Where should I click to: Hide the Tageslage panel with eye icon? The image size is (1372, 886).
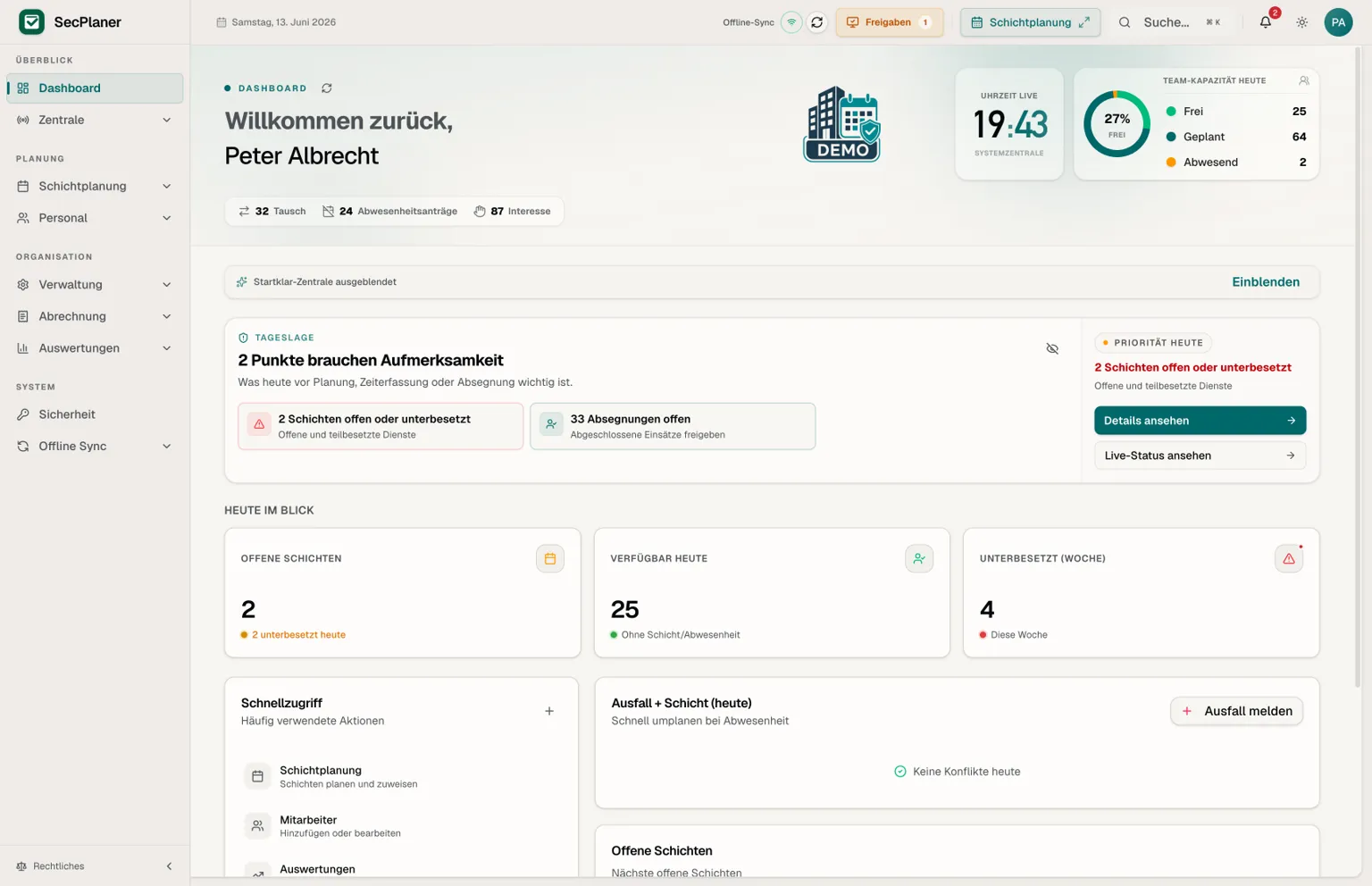click(x=1052, y=348)
